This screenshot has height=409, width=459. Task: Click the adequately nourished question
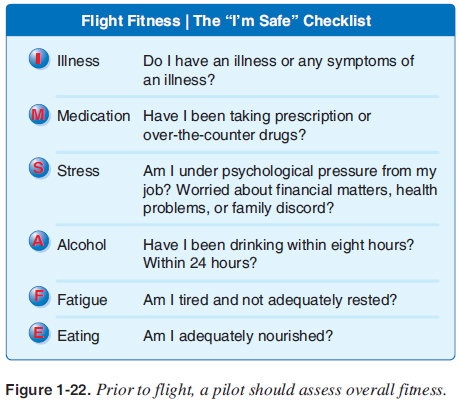click(238, 336)
